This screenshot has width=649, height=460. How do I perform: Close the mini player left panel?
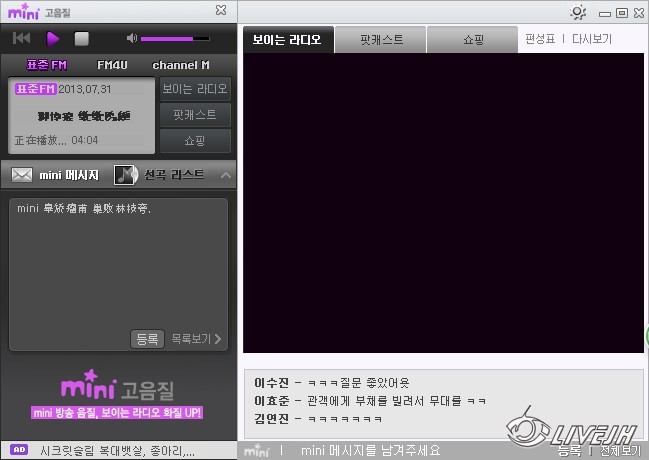click(221, 10)
